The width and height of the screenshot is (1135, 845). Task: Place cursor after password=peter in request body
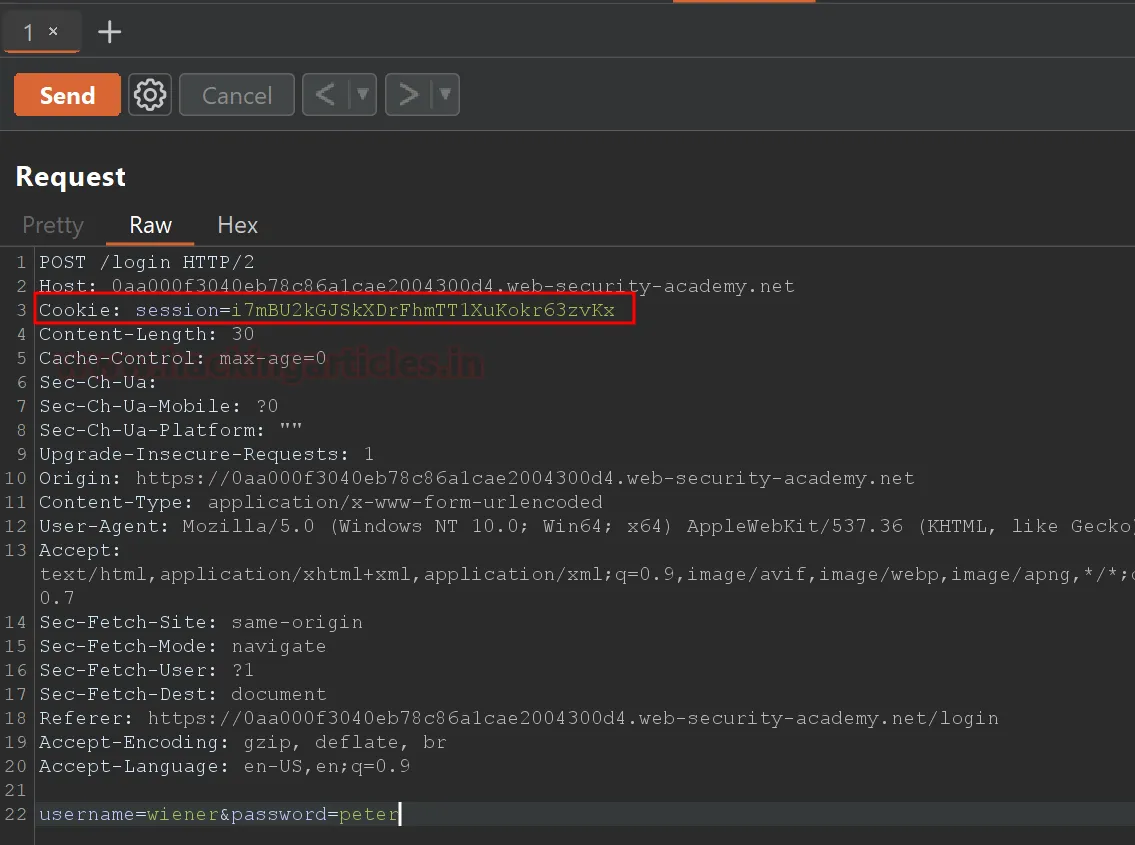(x=399, y=814)
